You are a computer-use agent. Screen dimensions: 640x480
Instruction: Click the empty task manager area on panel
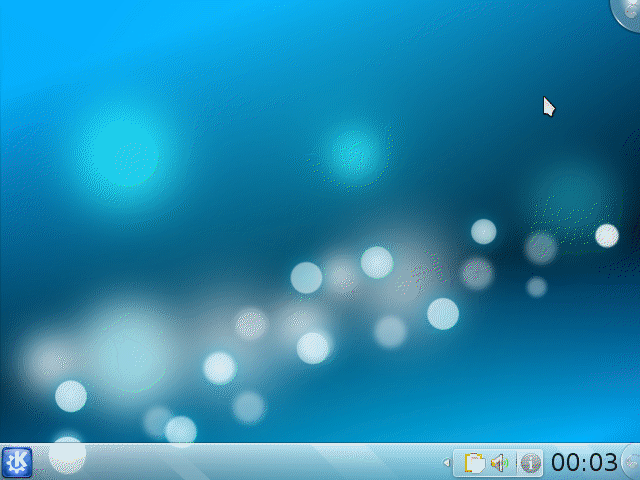pos(250,463)
